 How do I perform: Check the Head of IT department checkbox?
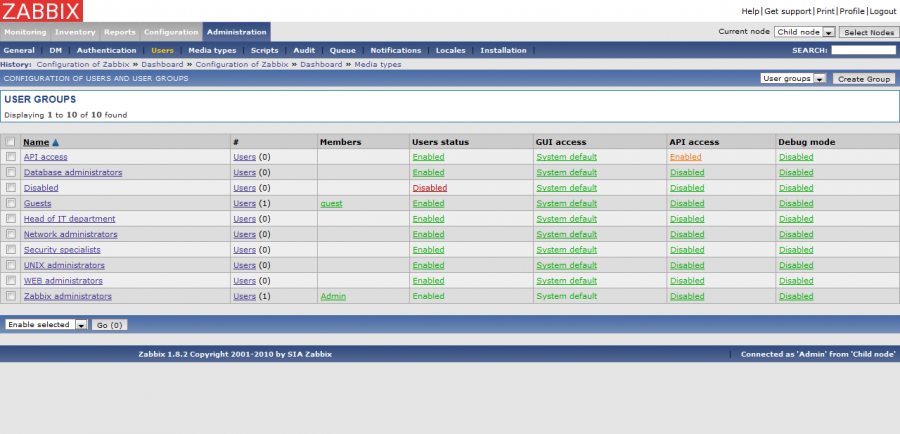coord(10,219)
